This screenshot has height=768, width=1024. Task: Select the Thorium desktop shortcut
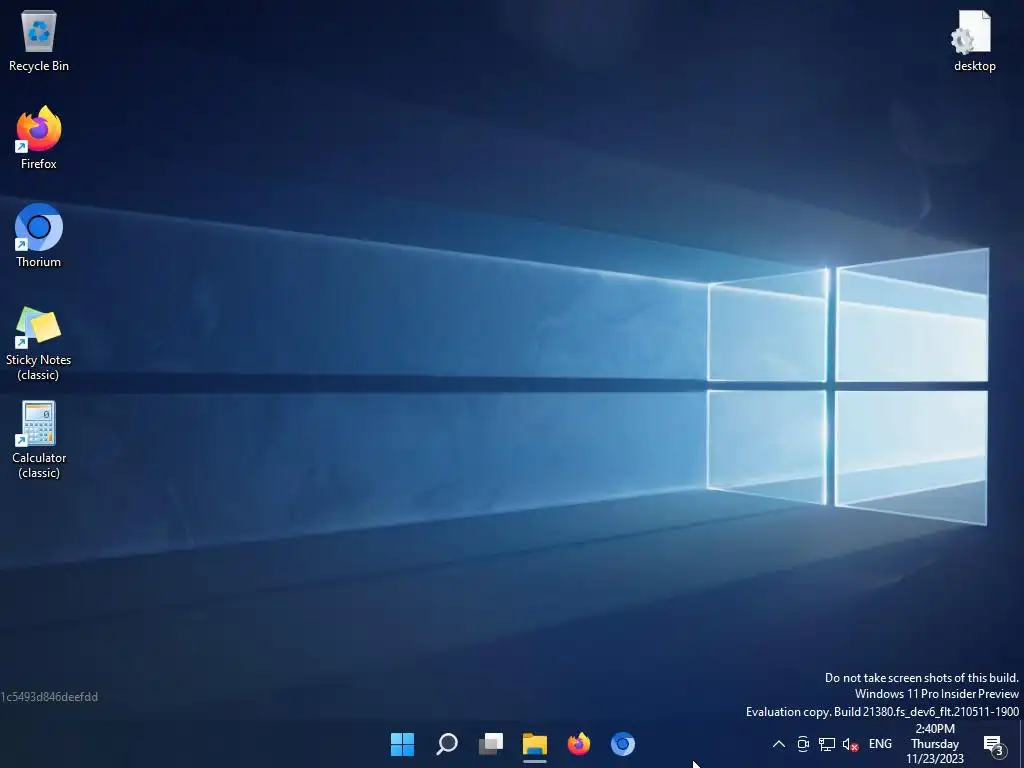[x=39, y=236]
